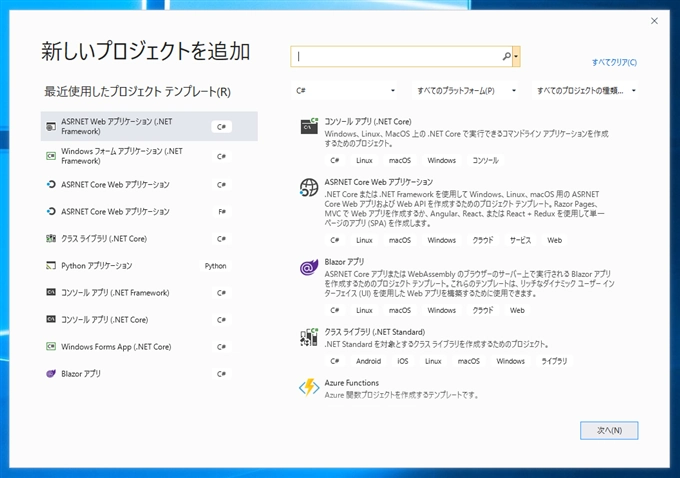Click the ASP.NET Core Web アプリケーション globe icon in results
The height and width of the screenshot is (478, 680).
[x=309, y=187]
